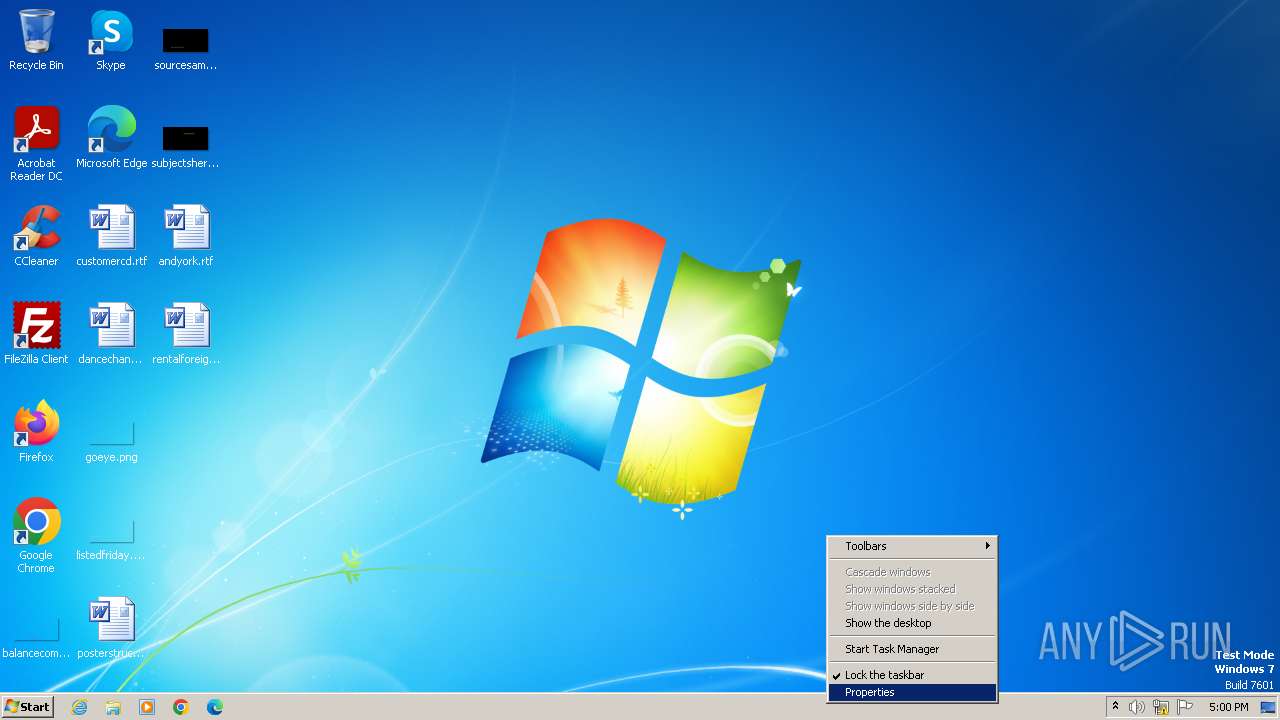Select the sourcesam... desktop file

point(185,48)
